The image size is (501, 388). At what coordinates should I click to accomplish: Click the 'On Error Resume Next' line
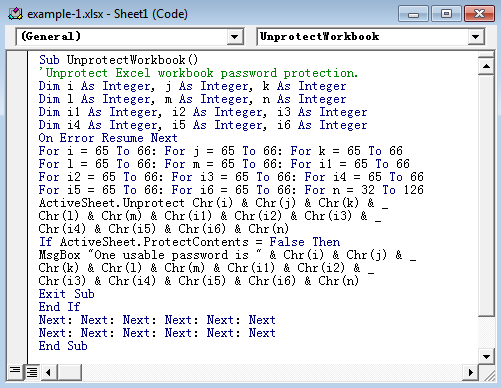[108, 138]
